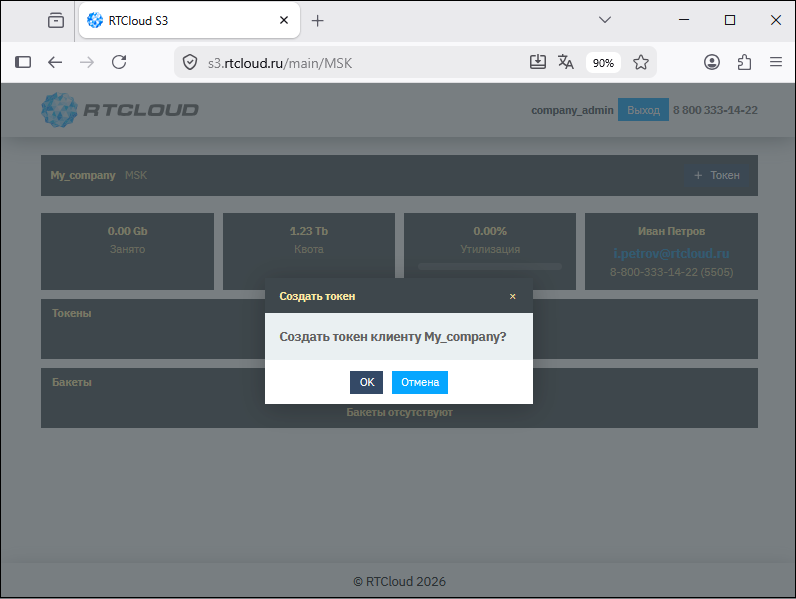Select the RTCloud S3 tab
796x599 pixels.
point(189,20)
